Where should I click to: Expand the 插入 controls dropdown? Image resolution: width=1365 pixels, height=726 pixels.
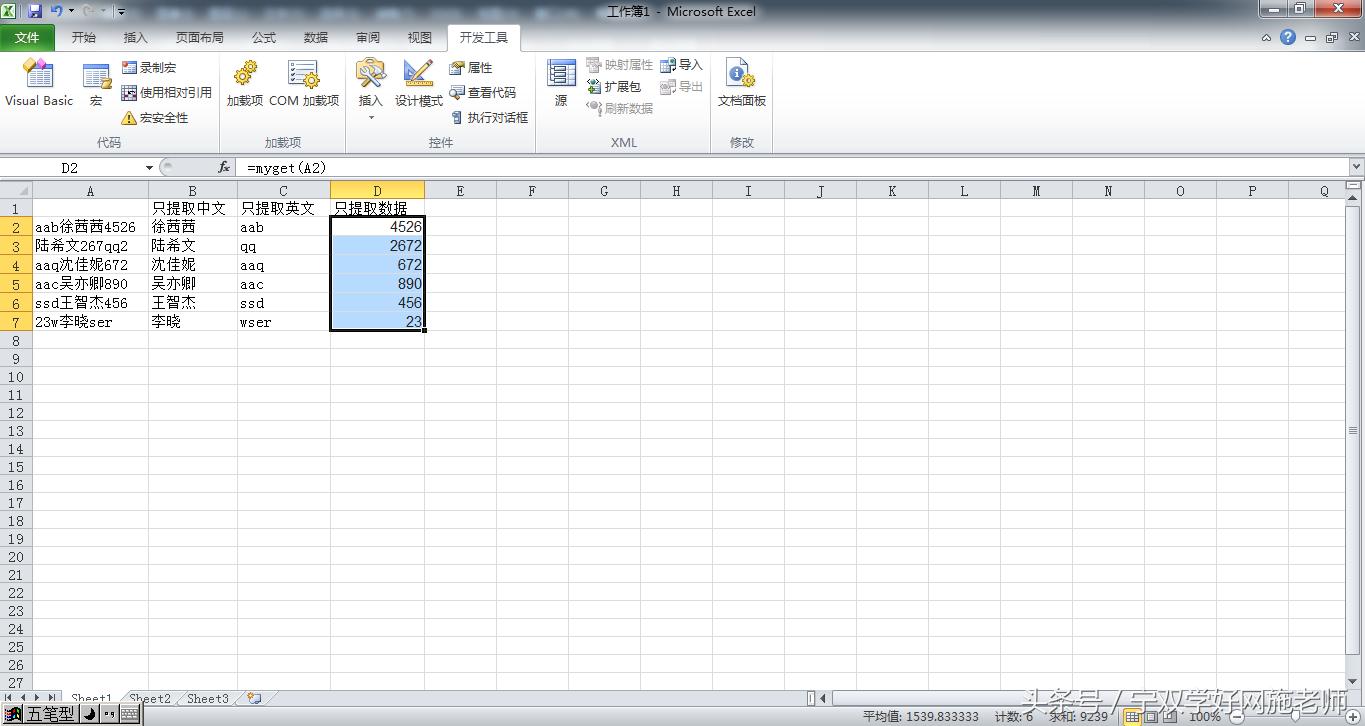click(x=371, y=117)
